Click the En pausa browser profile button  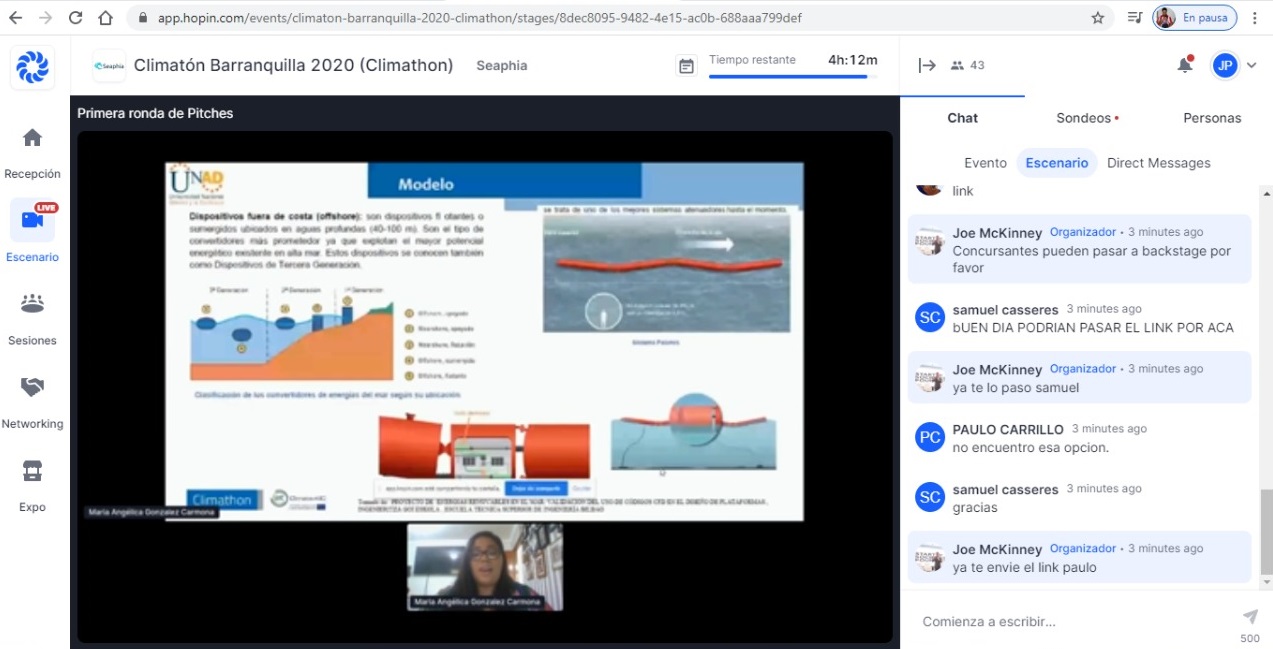pyautogui.click(x=1194, y=18)
